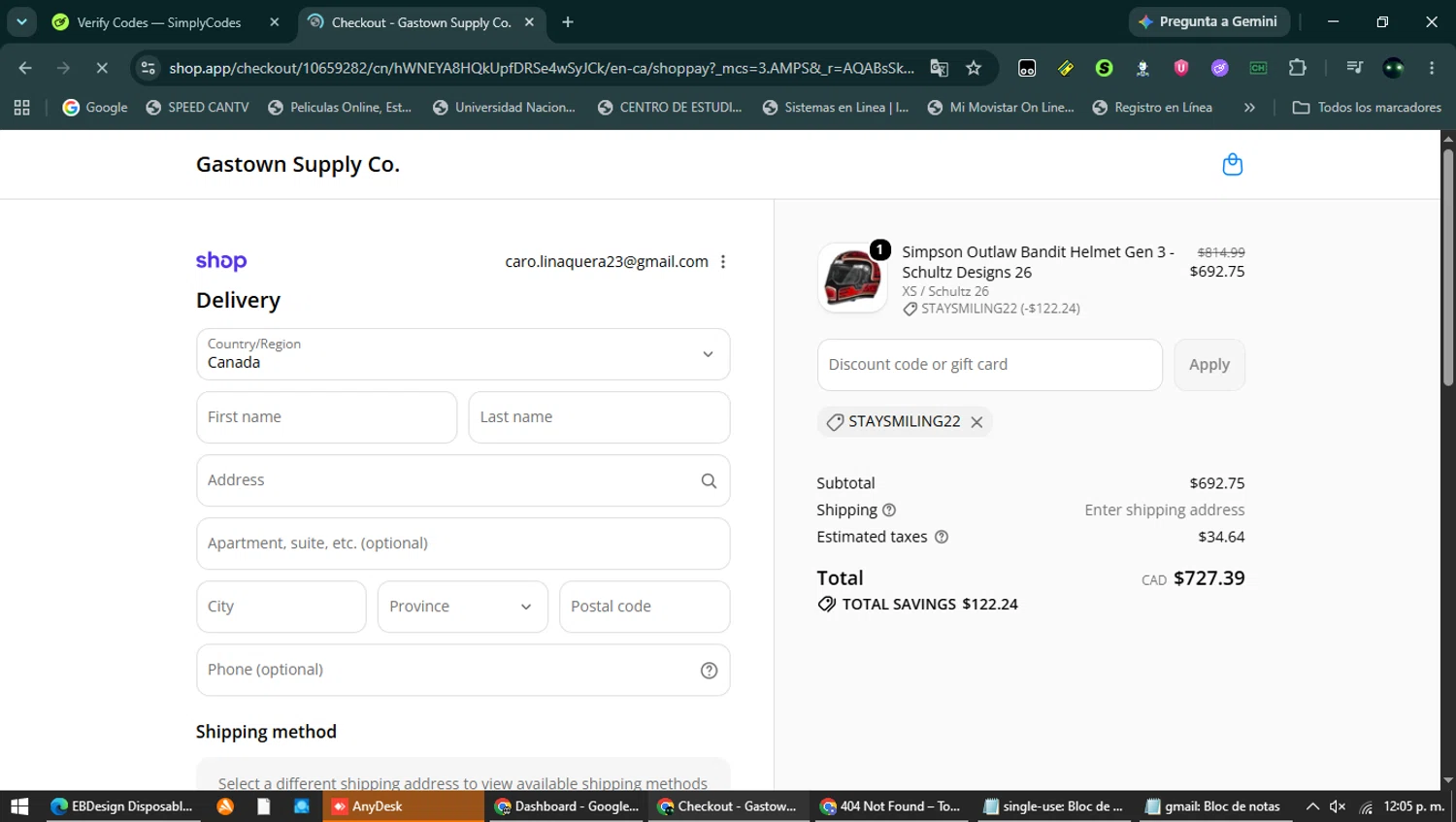The height and width of the screenshot is (822, 1456).
Task: Click the Apply discount button
Action: point(1209,365)
